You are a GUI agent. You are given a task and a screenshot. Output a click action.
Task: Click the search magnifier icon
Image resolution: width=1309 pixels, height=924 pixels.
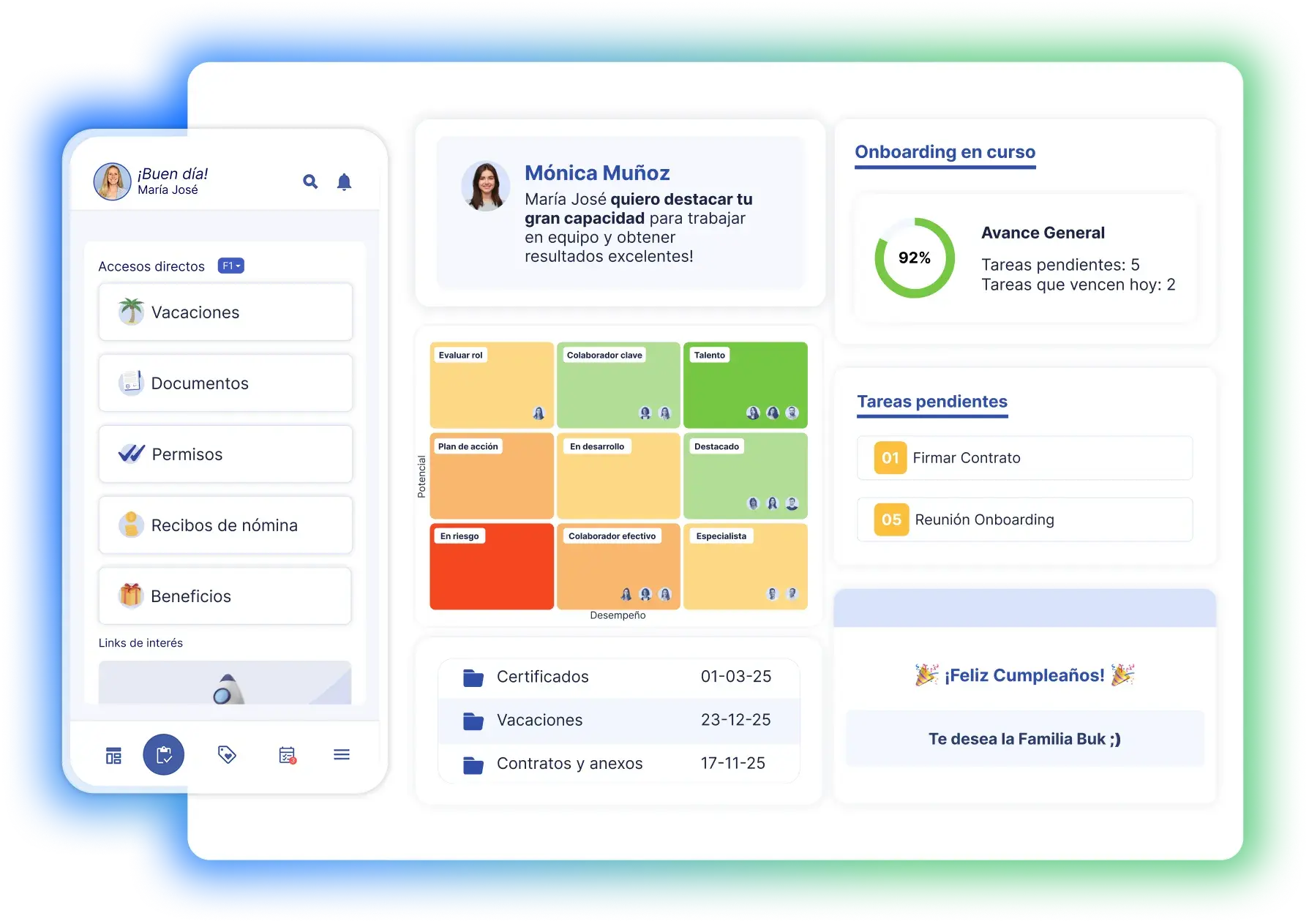[310, 181]
